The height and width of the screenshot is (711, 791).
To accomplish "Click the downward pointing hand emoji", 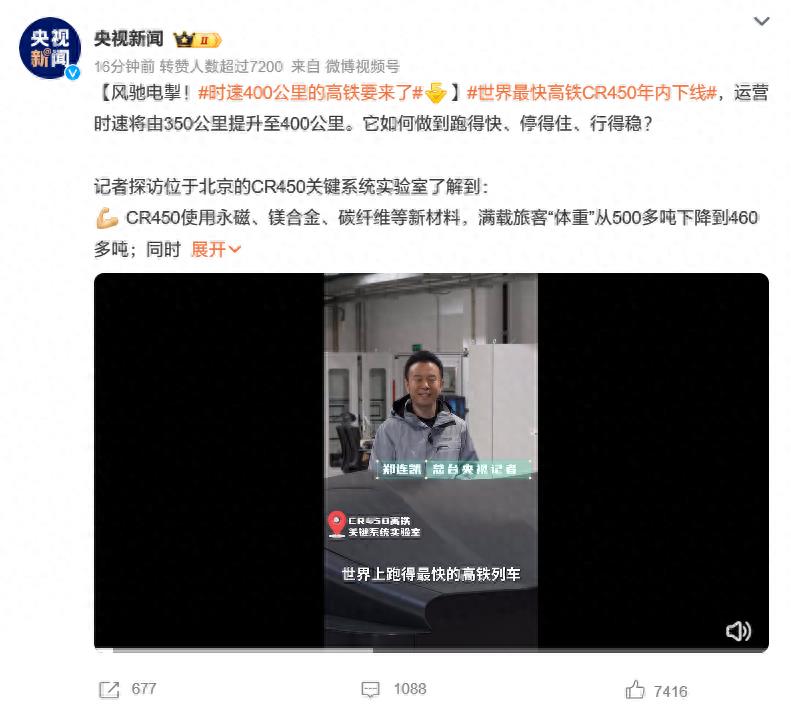I will tap(436, 93).
